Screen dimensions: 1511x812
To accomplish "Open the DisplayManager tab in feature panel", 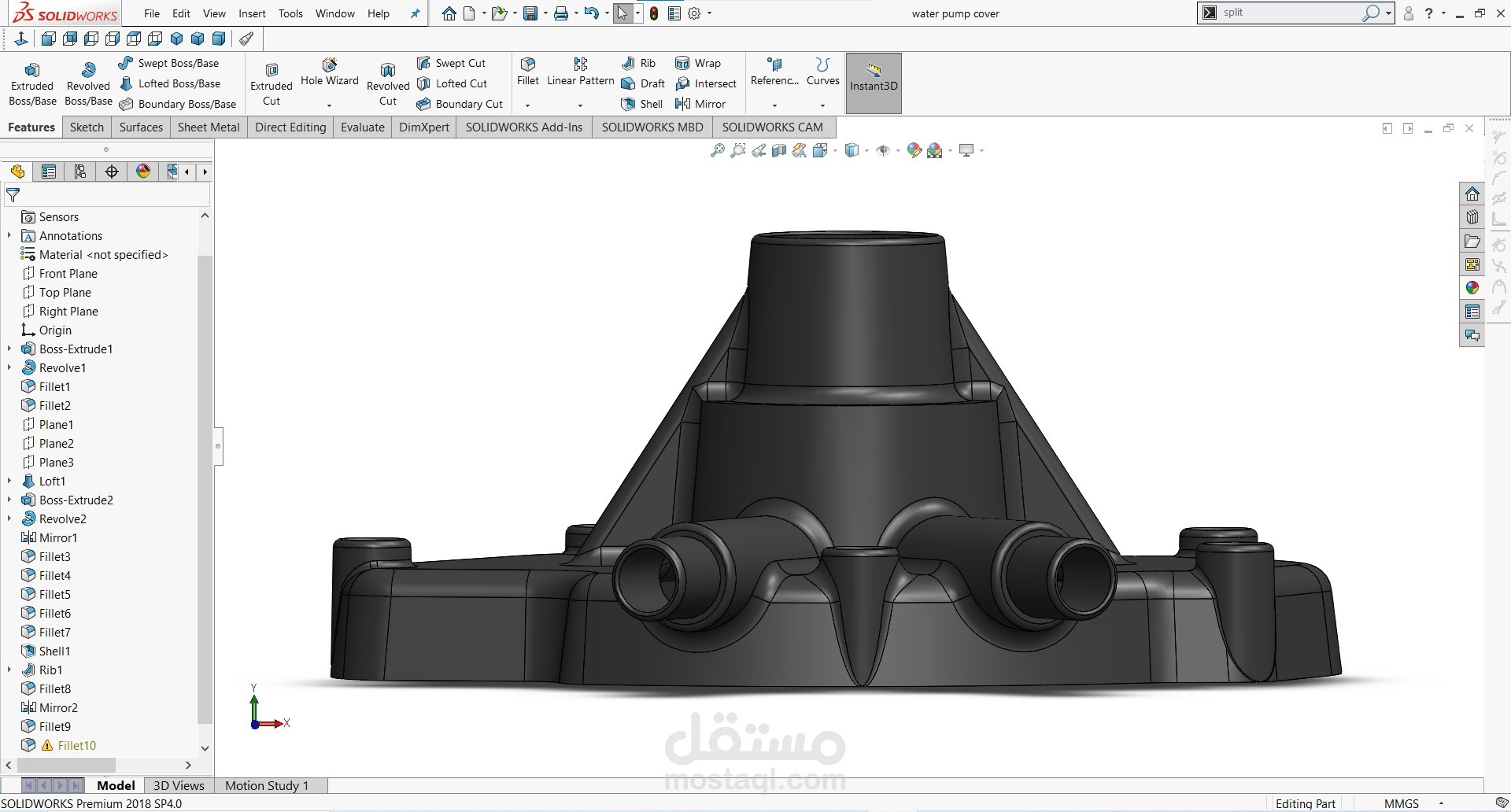I will pos(143,172).
